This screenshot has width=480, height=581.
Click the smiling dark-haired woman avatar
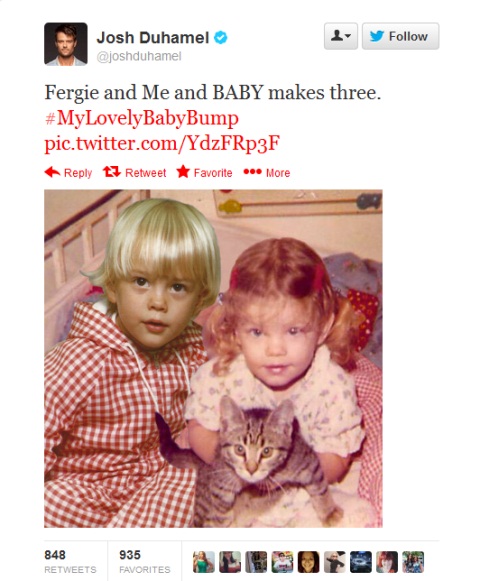click(x=308, y=562)
